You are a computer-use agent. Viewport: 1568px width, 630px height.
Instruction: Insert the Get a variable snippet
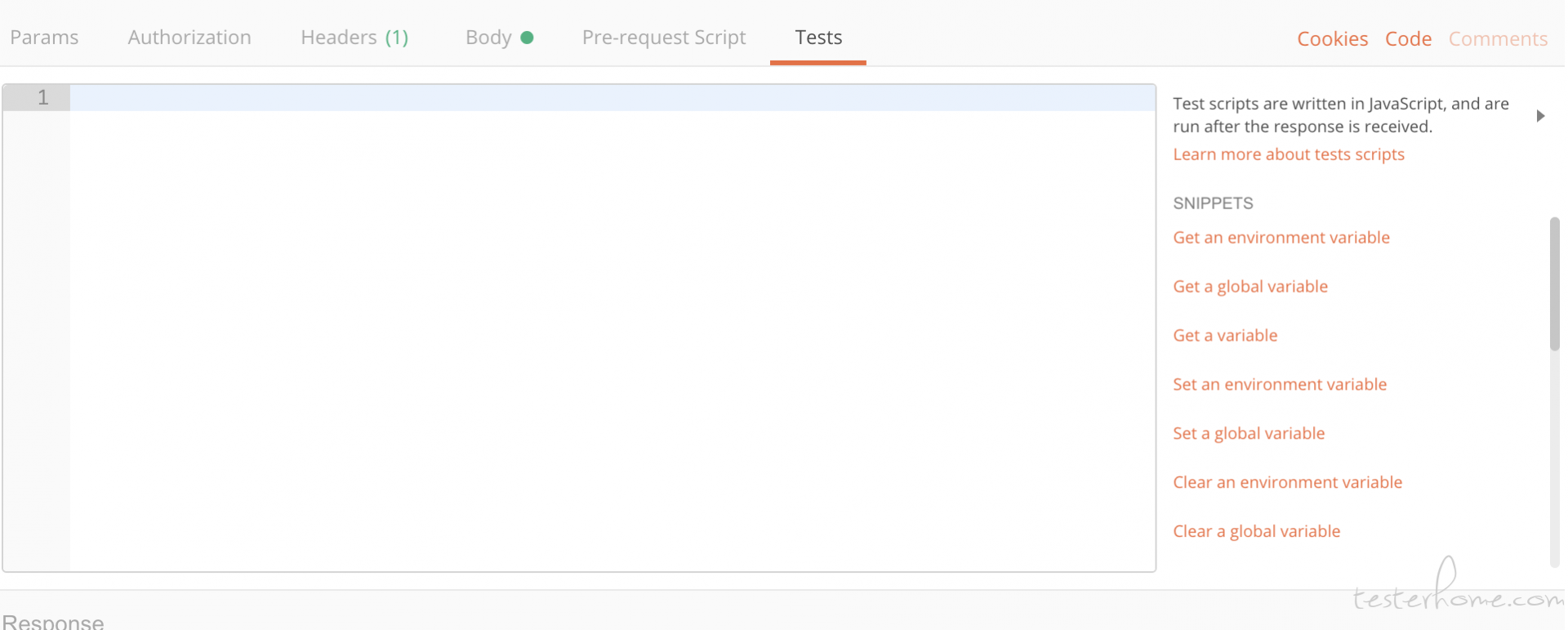[1225, 336]
